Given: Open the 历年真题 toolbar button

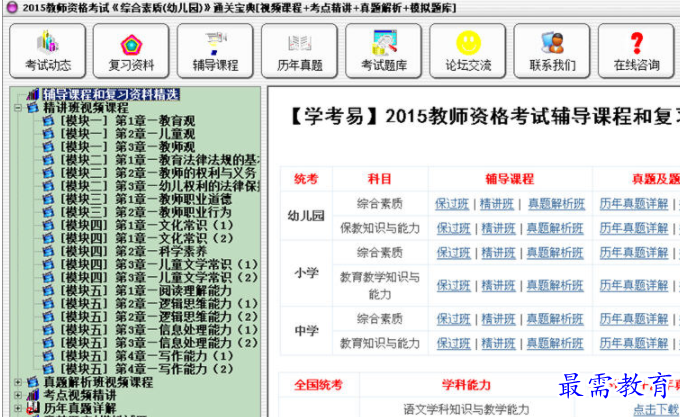Looking at the screenshot, I should [300, 51].
